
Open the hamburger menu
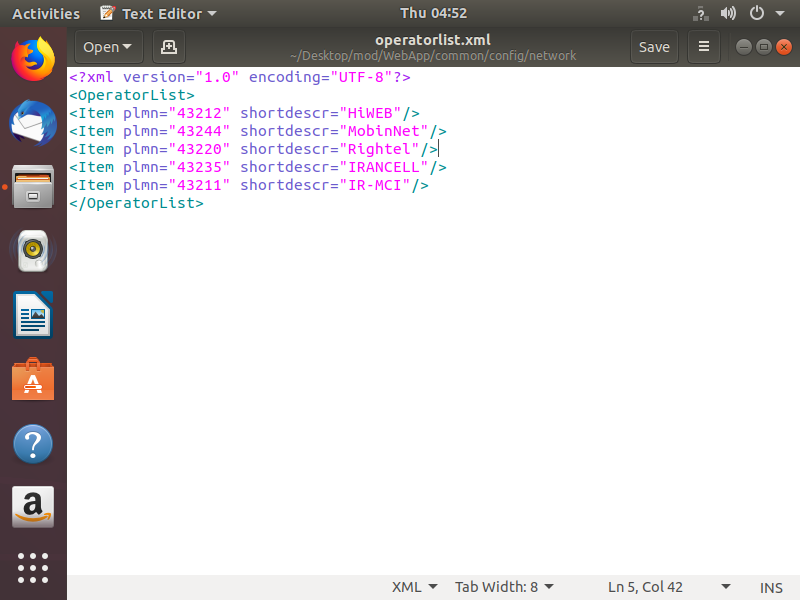pyautogui.click(x=704, y=47)
